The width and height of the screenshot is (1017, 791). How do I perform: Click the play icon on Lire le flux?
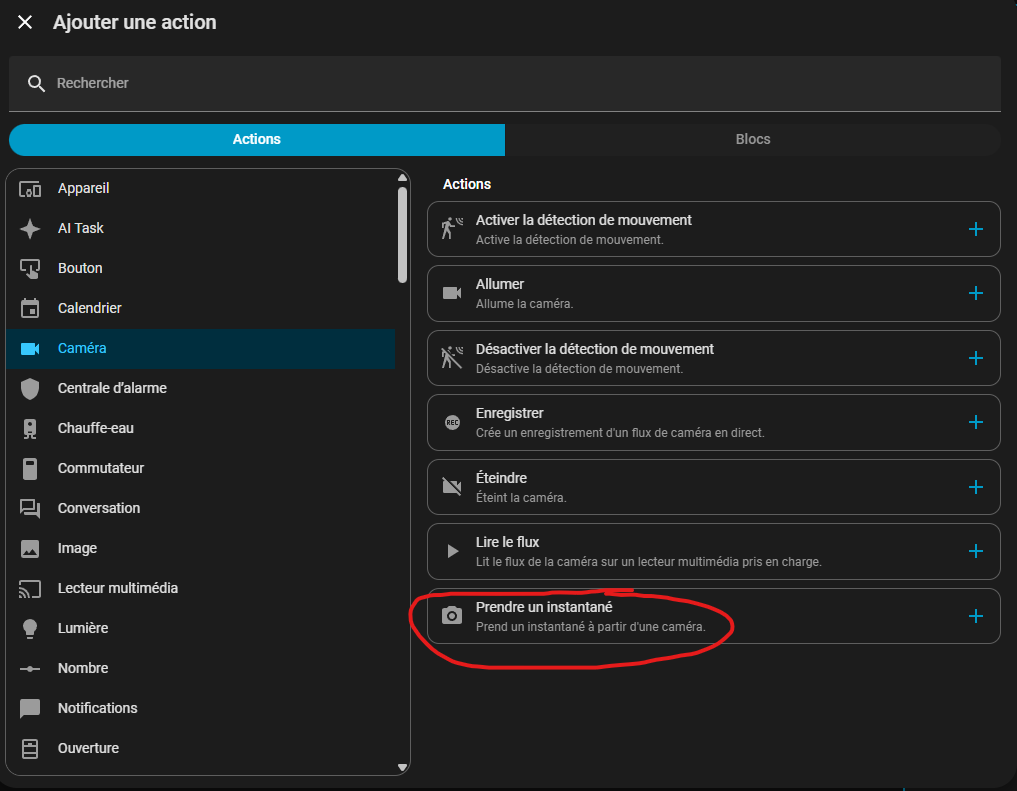pos(453,551)
